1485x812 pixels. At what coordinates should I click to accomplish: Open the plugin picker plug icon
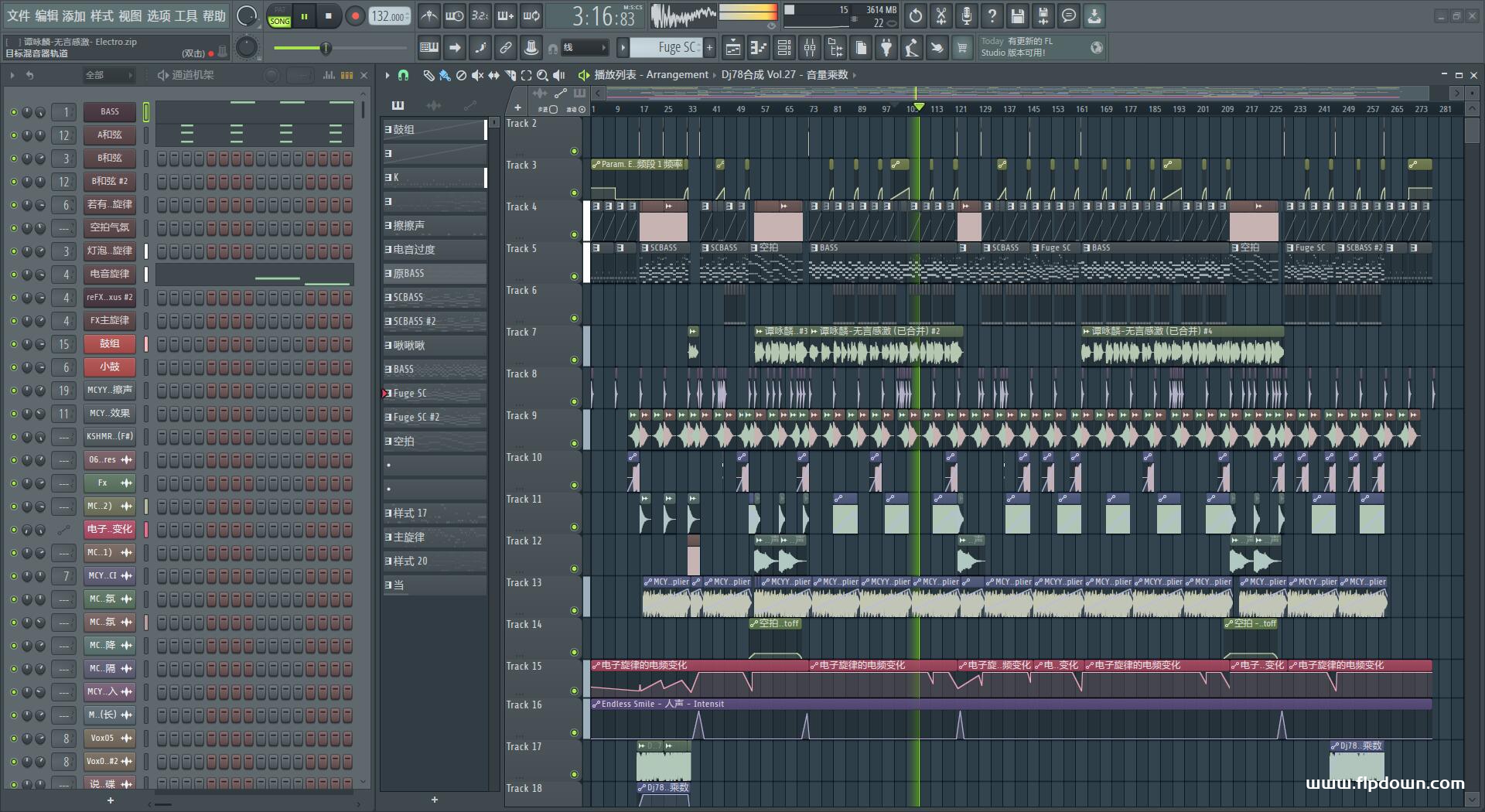(886, 48)
